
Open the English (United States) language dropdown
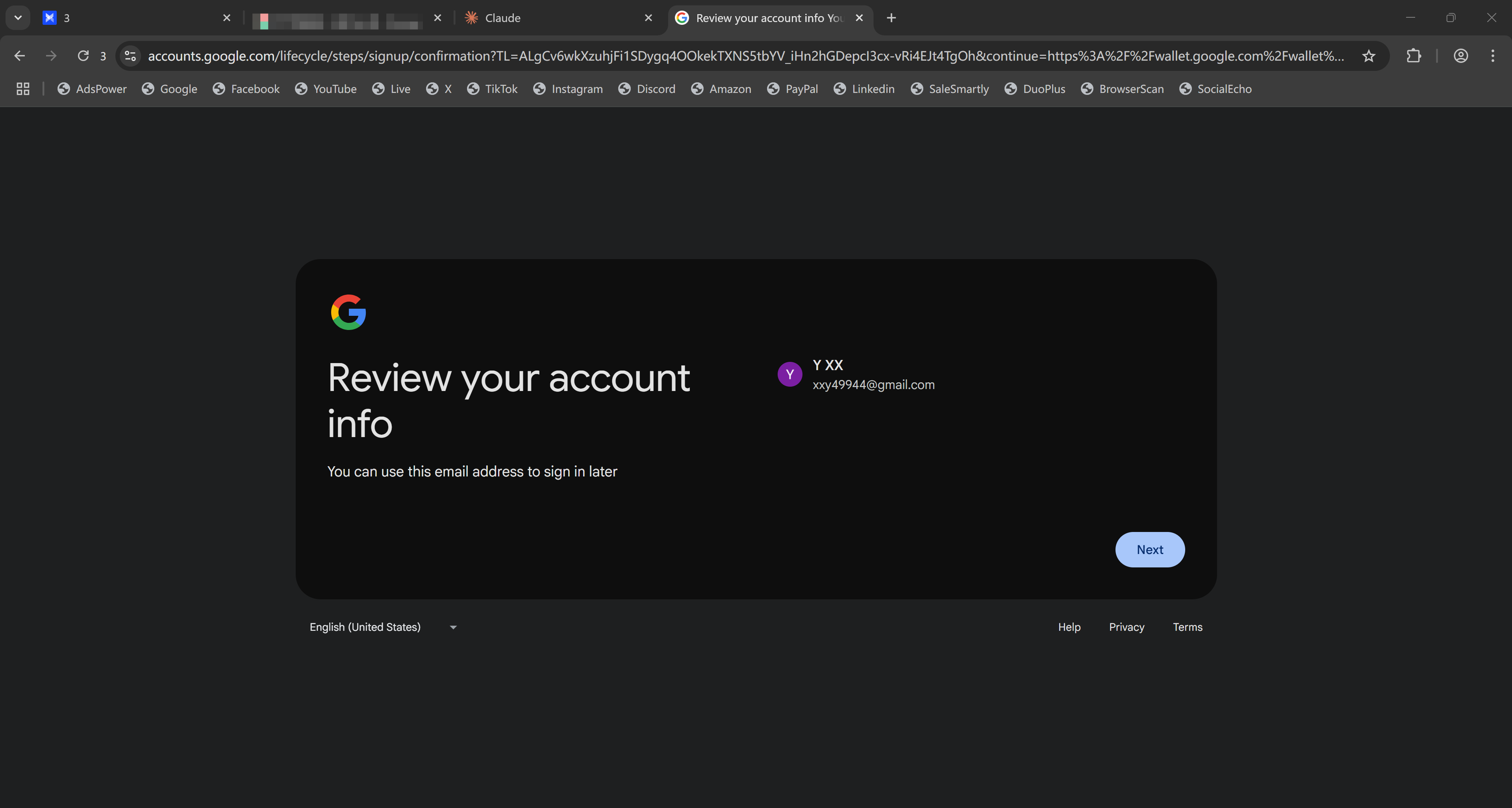pyautogui.click(x=383, y=627)
